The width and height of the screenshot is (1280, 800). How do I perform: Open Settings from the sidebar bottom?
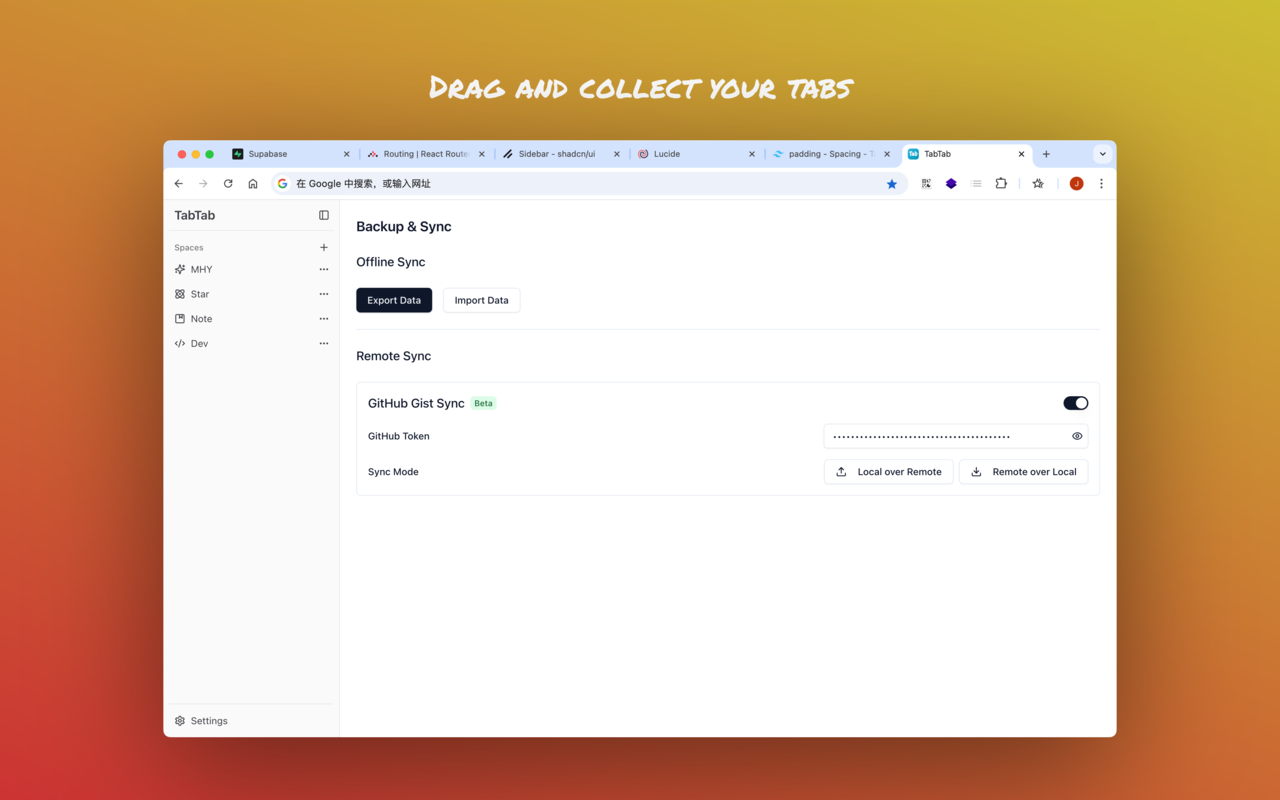[201, 720]
